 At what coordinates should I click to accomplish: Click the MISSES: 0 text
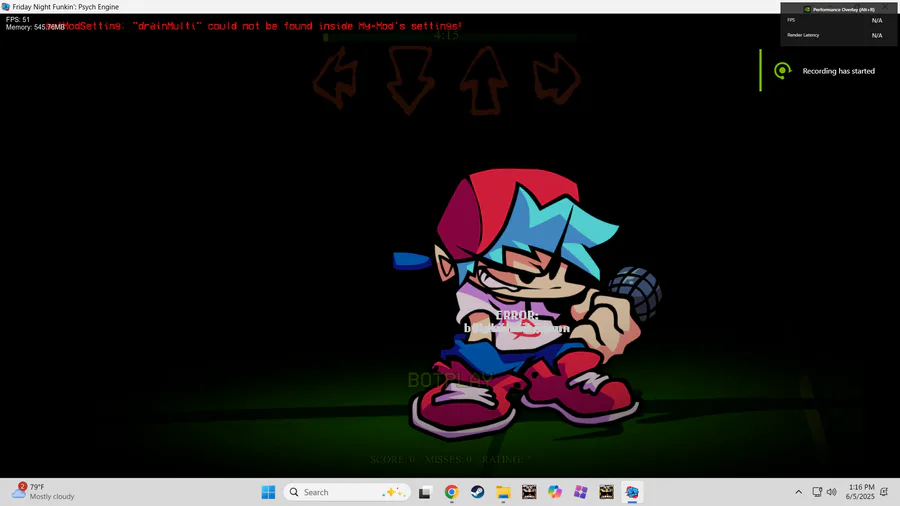point(448,460)
